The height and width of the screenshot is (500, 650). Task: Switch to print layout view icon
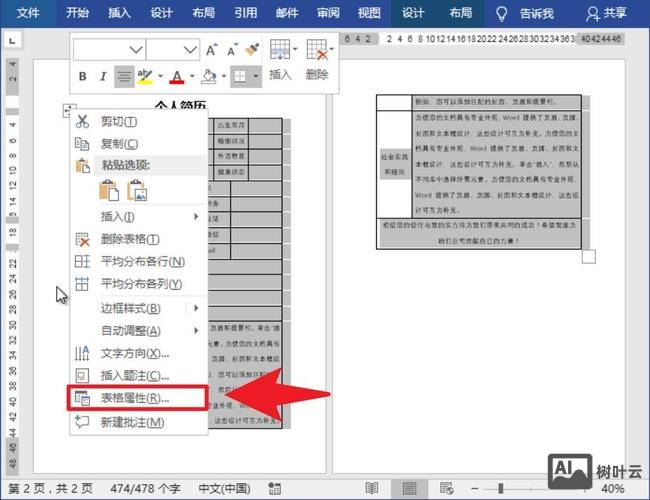(x=409, y=489)
